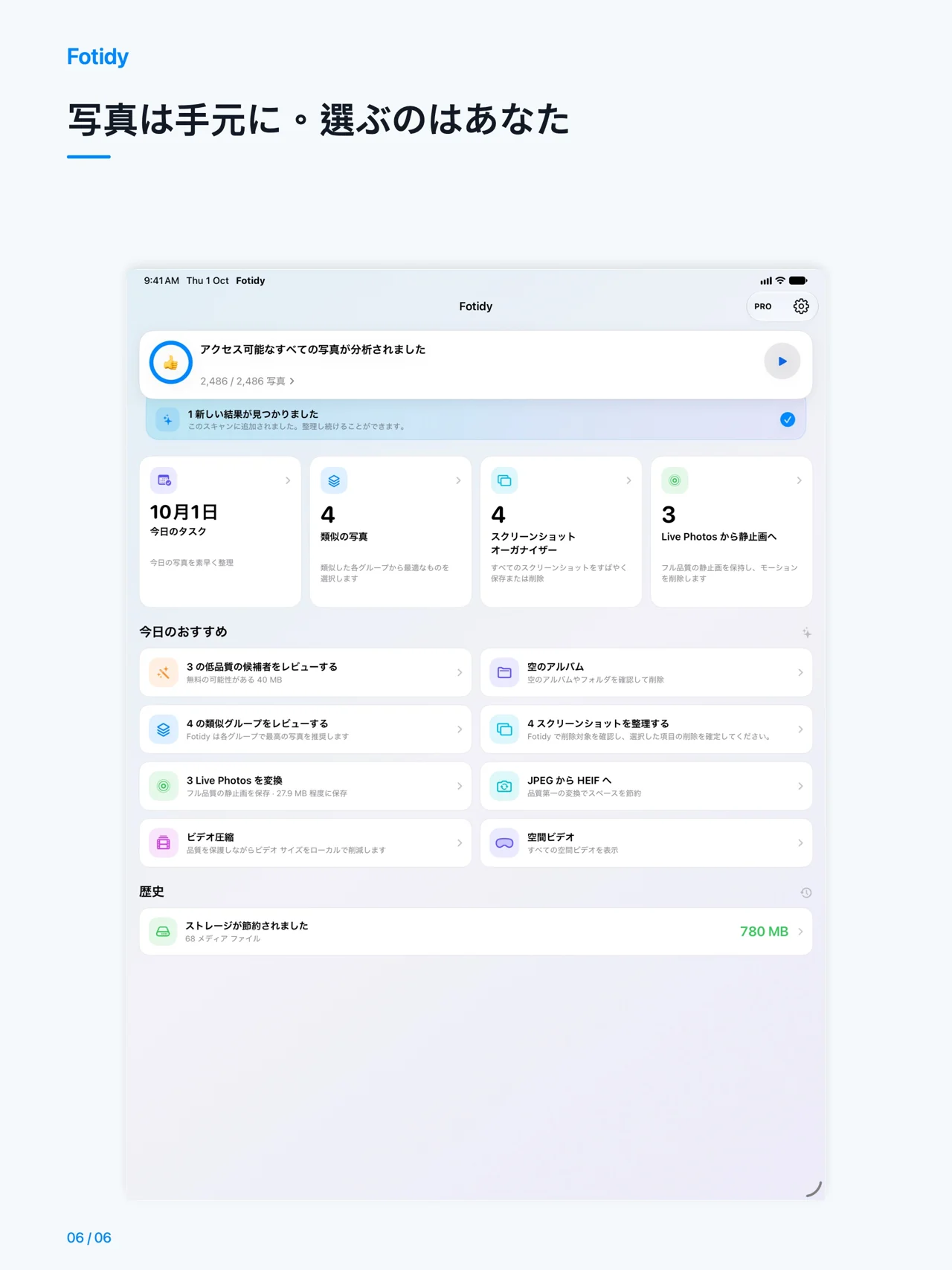The image size is (952, 1270).
Task: Click the thumbs-up progress ring icon
Action: [x=171, y=363]
